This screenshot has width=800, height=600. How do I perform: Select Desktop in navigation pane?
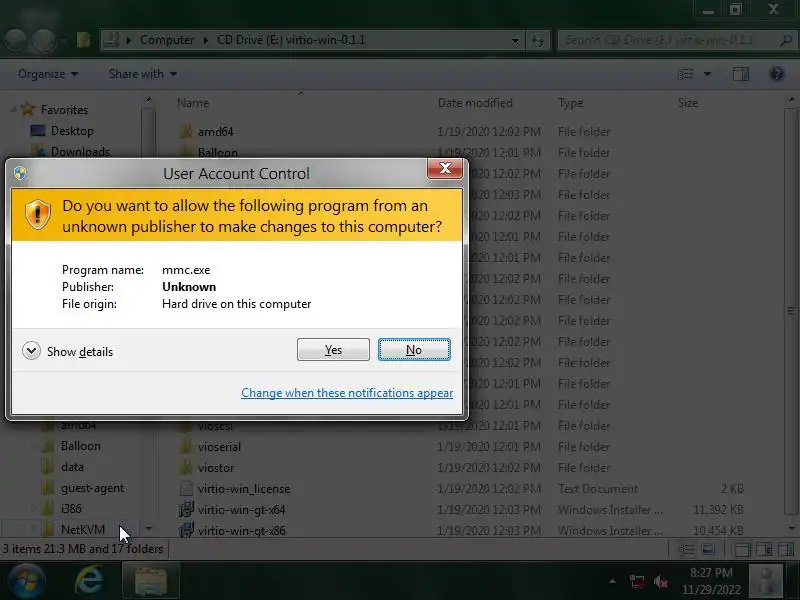(x=72, y=131)
